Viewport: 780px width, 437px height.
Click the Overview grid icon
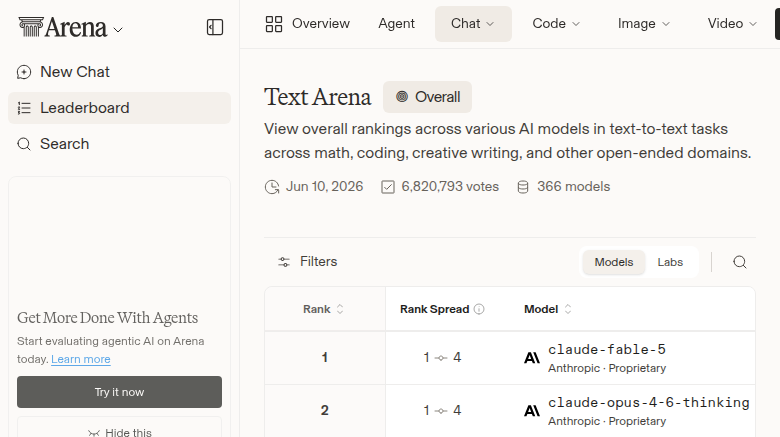pyautogui.click(x=274, y=24)
